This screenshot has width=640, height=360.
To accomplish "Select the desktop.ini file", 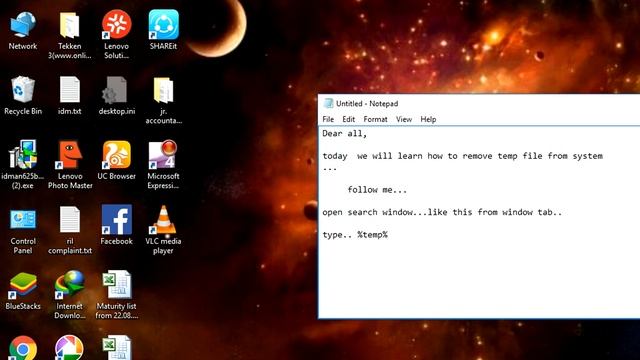I will click(x=117, y=96).
